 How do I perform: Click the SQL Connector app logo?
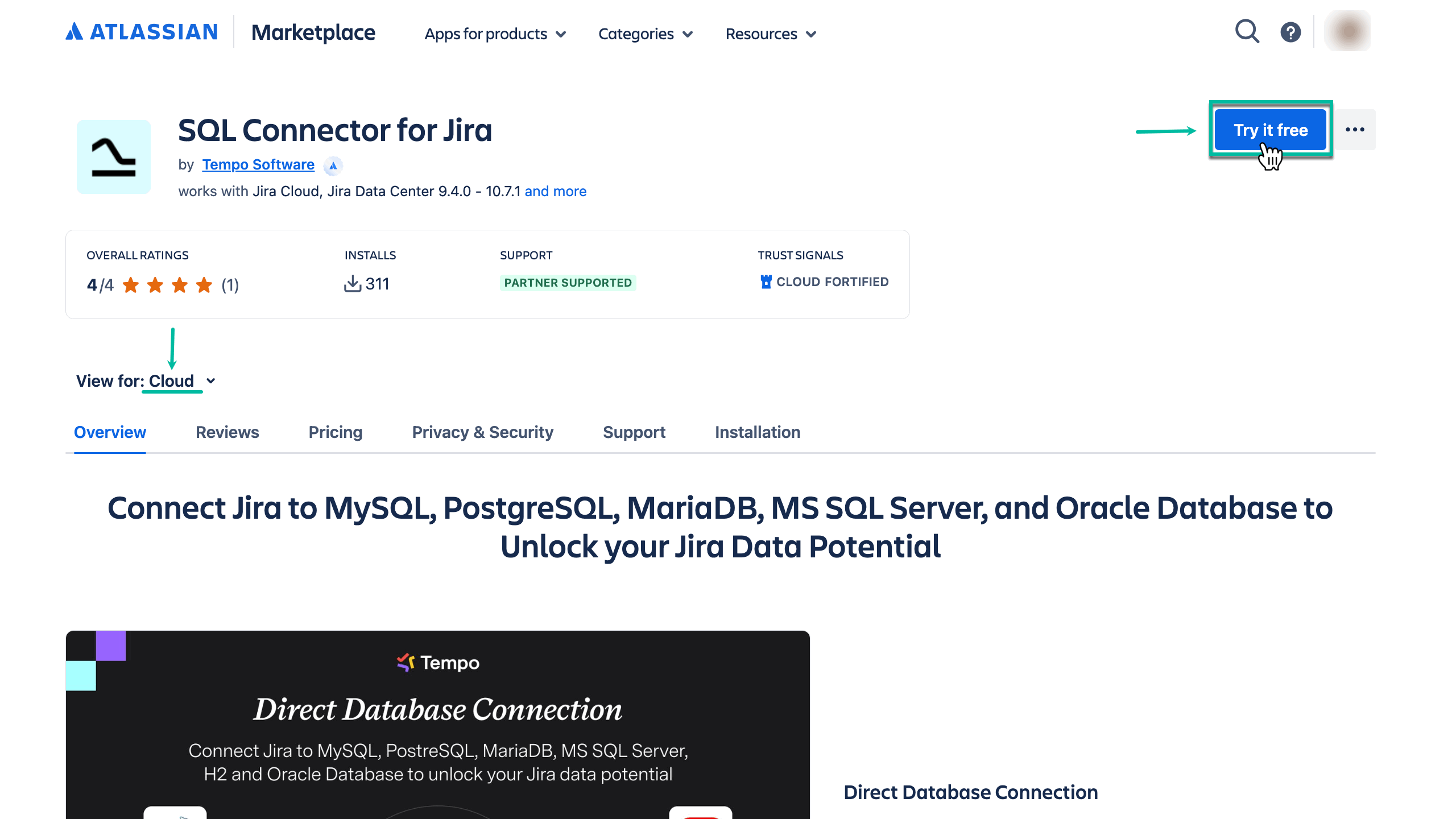114,156
